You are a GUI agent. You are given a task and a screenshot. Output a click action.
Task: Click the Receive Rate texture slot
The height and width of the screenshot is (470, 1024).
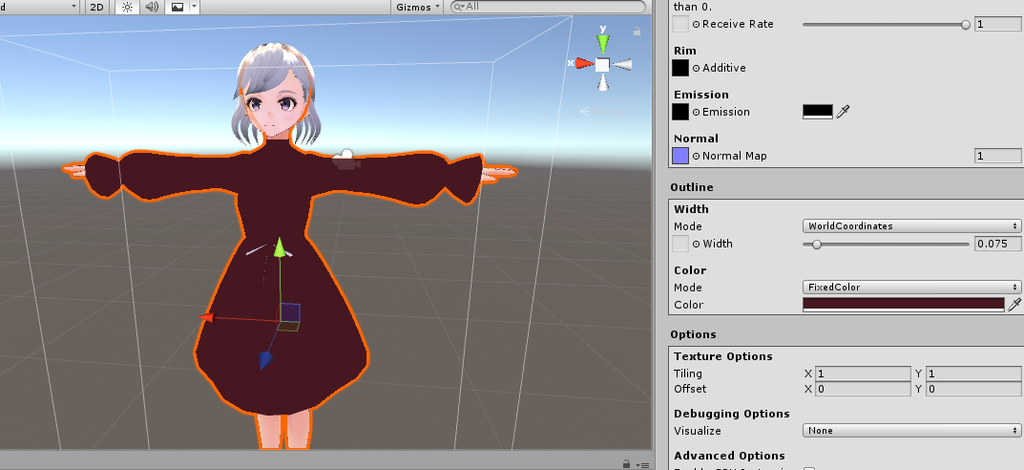pos(680,24)
